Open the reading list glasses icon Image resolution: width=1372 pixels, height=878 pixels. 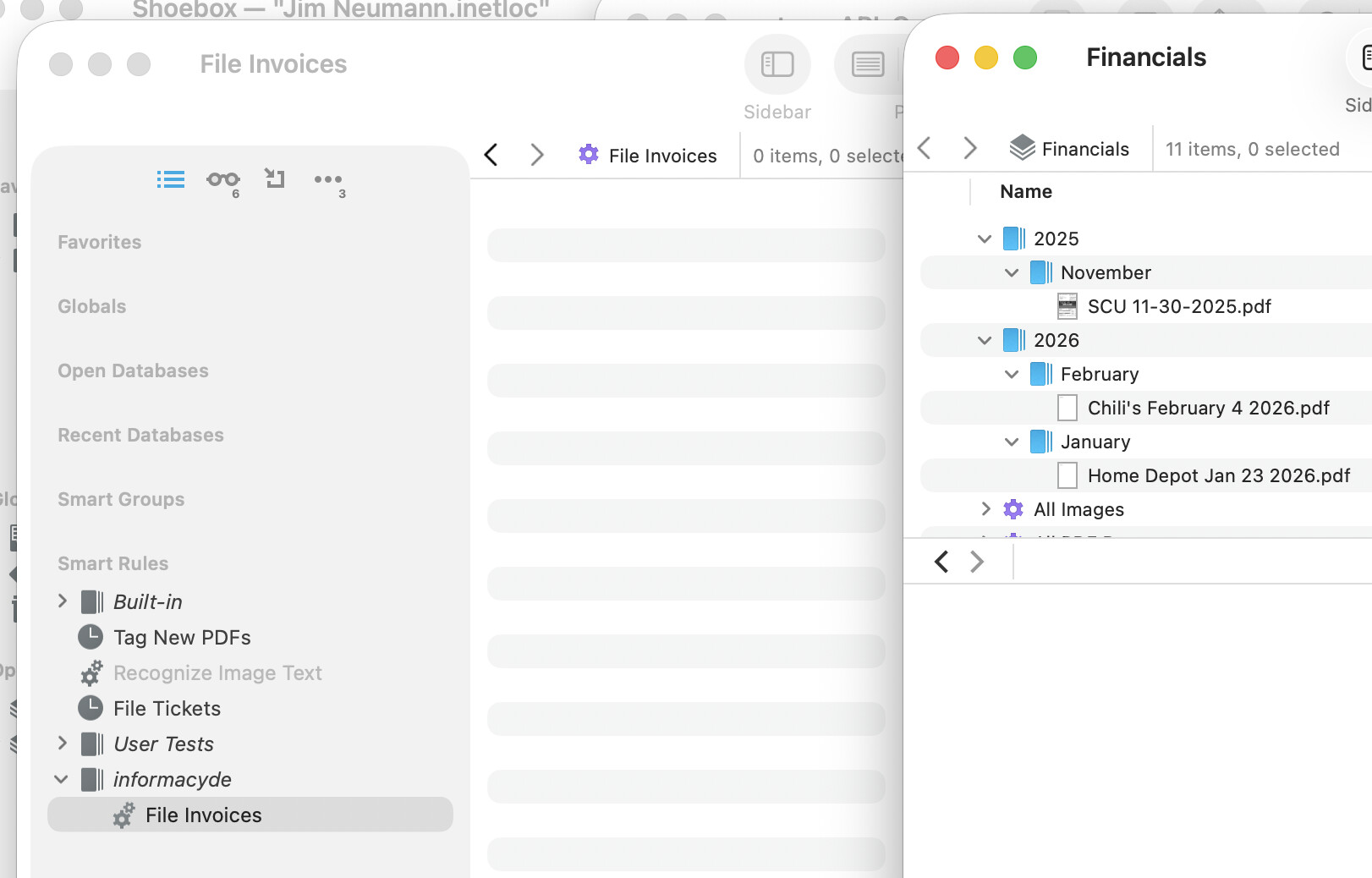pos(222,179)
